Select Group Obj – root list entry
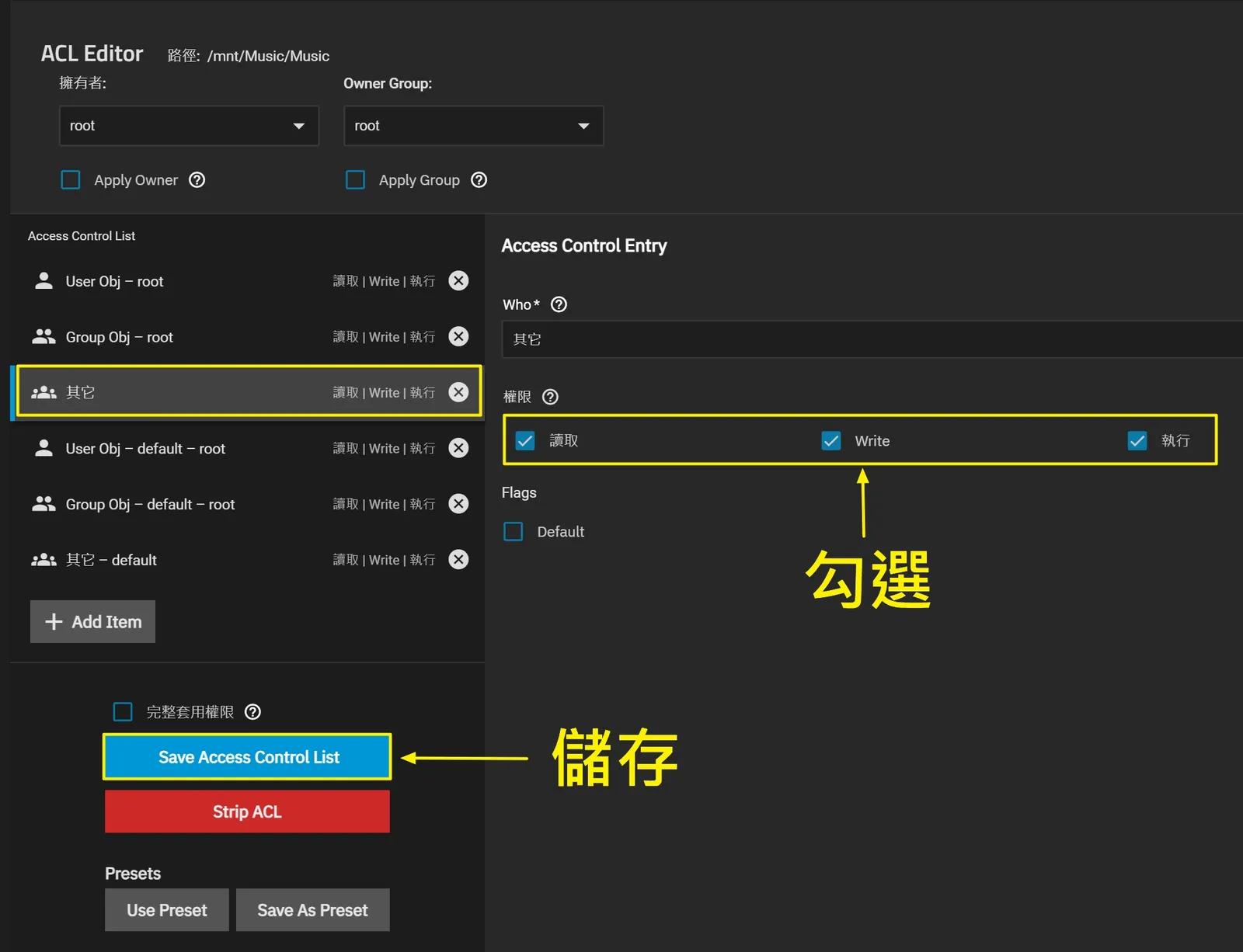 [x=247, y=337]
